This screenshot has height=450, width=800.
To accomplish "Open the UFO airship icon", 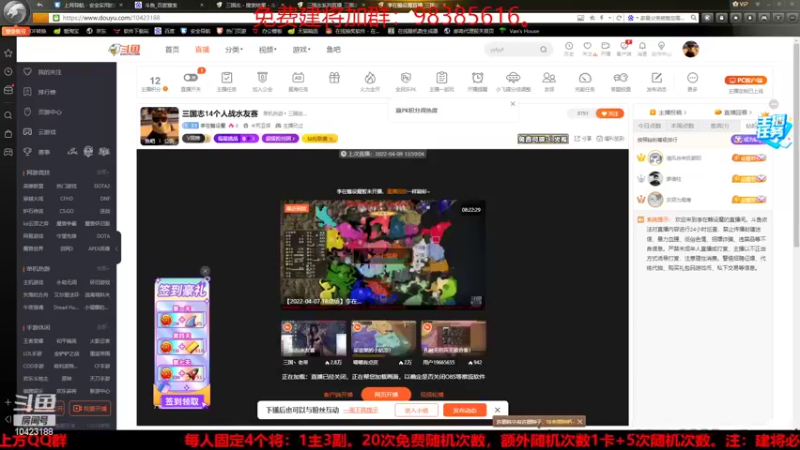I will tap(513, 78).
